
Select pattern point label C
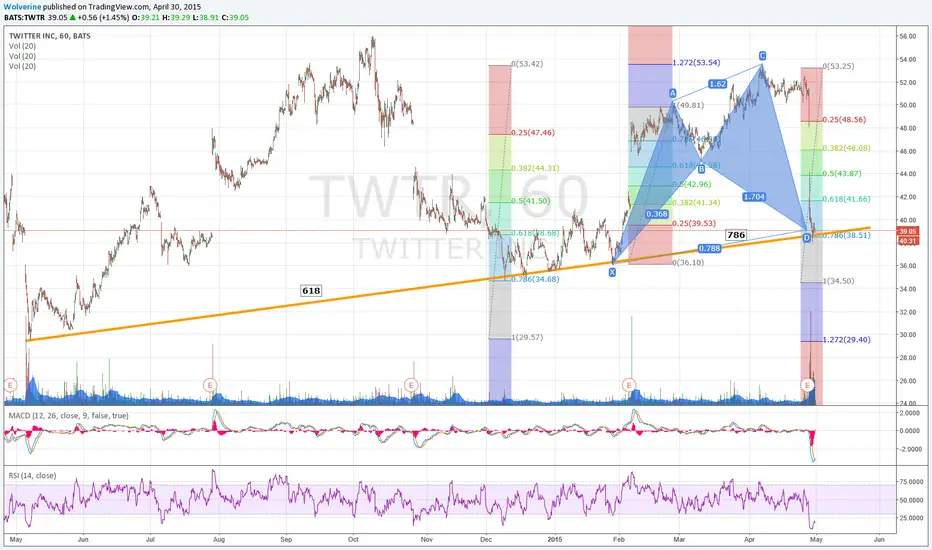tap(762, 55)
